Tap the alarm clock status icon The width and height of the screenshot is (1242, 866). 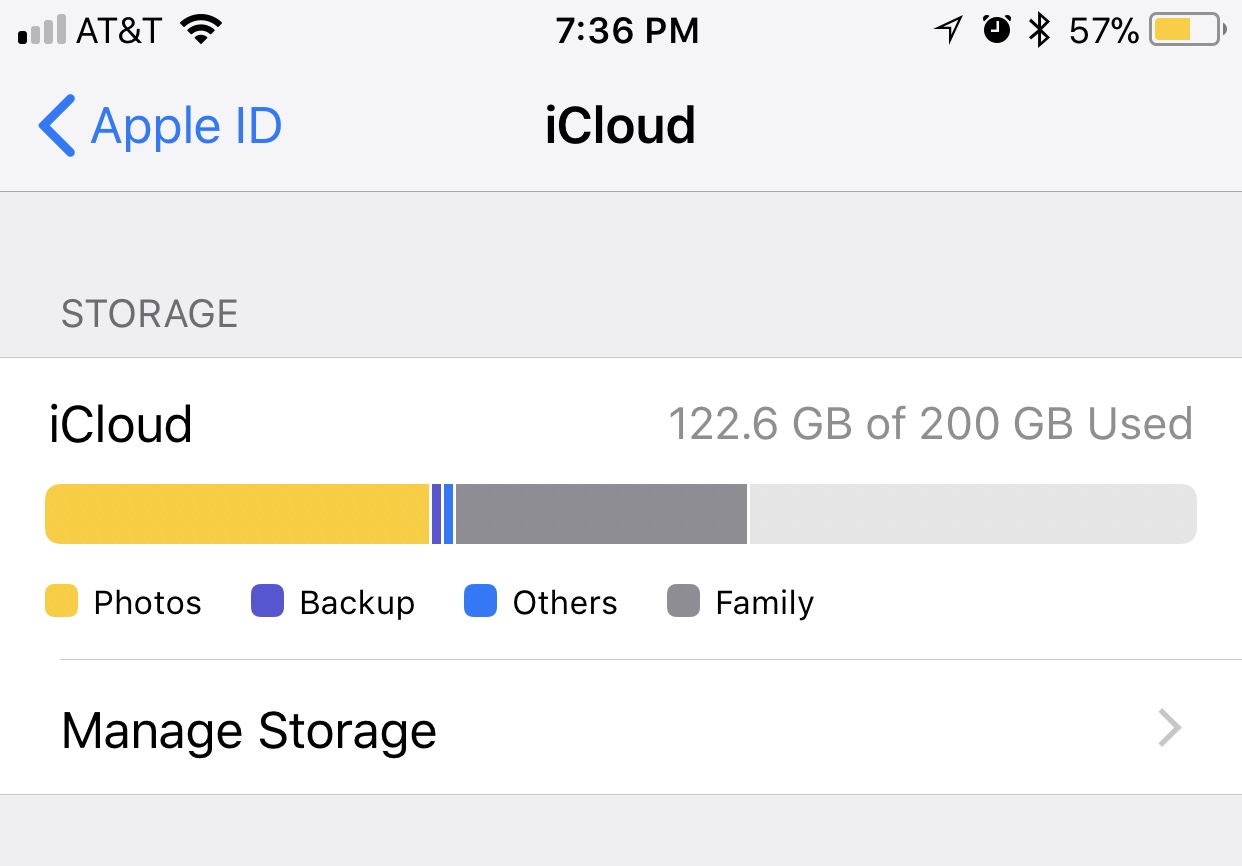[997, 31]
